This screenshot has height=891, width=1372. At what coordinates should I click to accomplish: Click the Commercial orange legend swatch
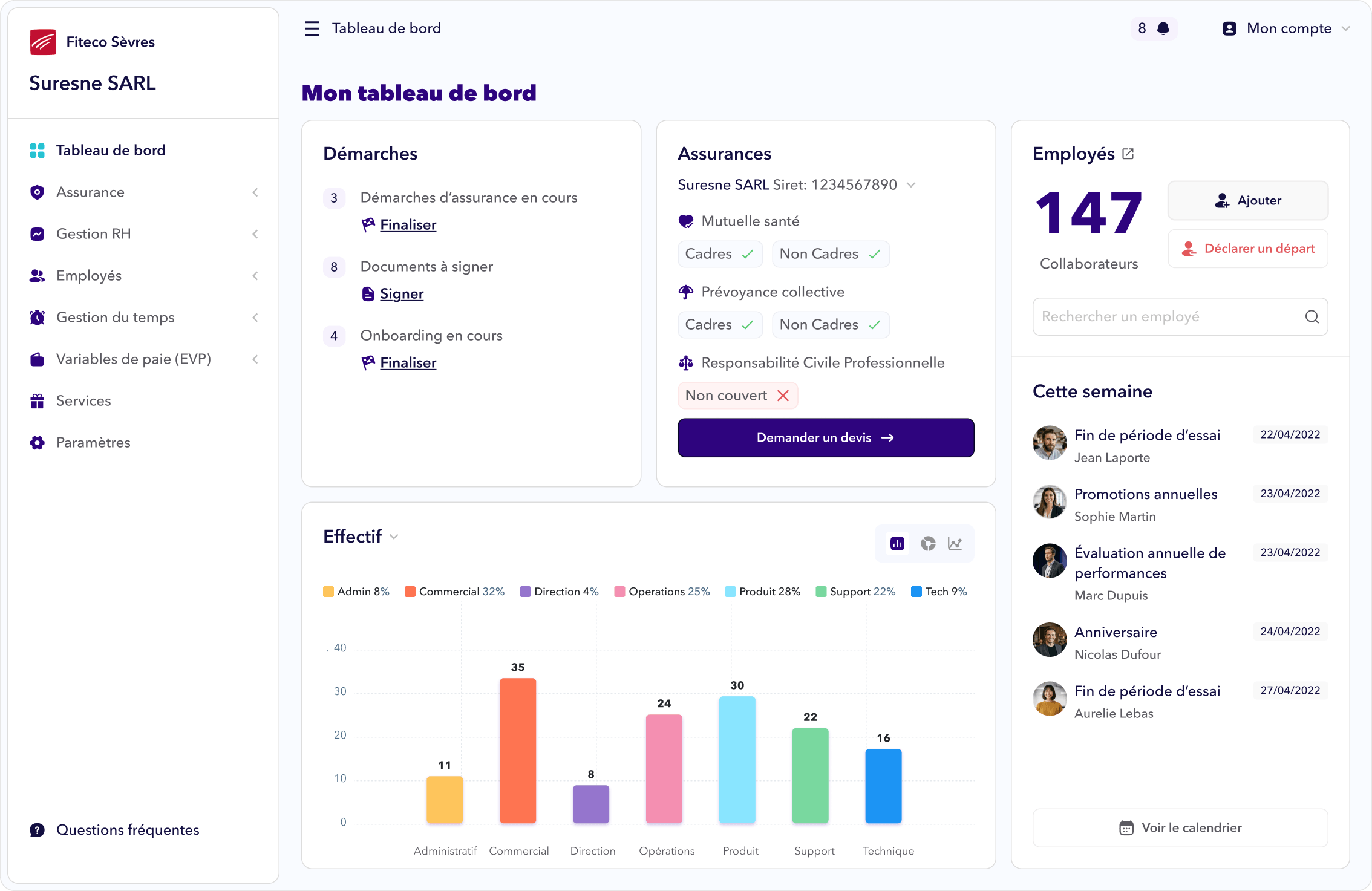tap(410, 592)
